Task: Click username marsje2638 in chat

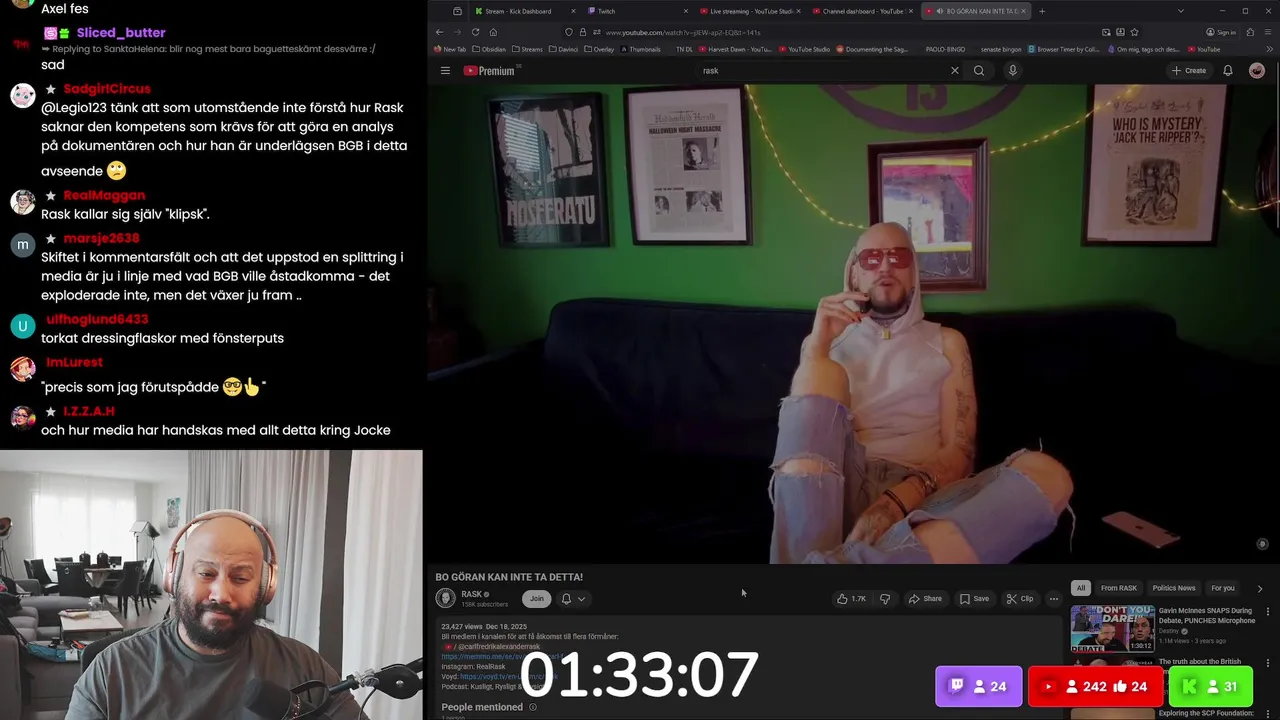Action: point(101,238)
